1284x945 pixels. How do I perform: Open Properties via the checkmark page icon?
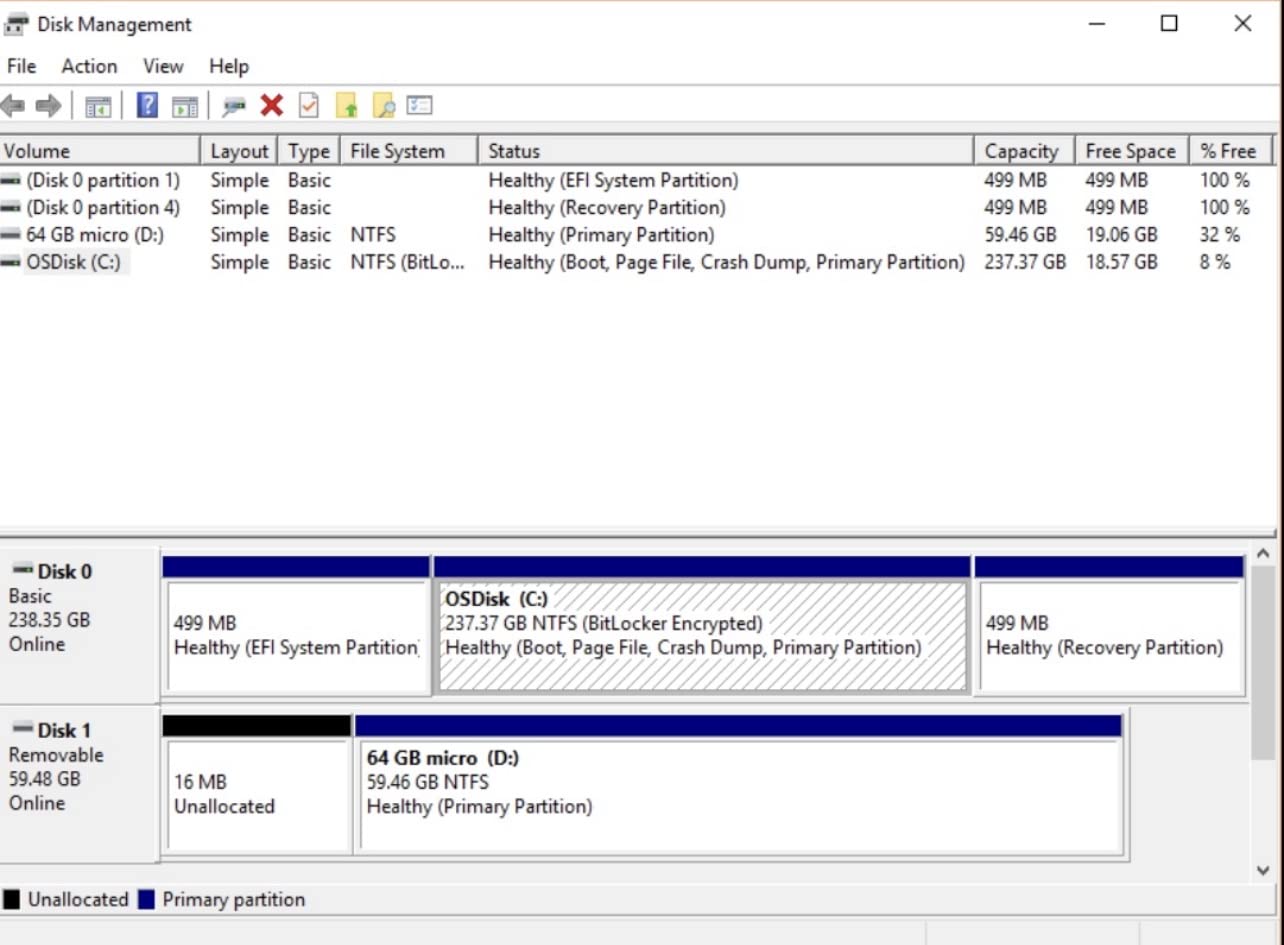(x=309, y=105)
